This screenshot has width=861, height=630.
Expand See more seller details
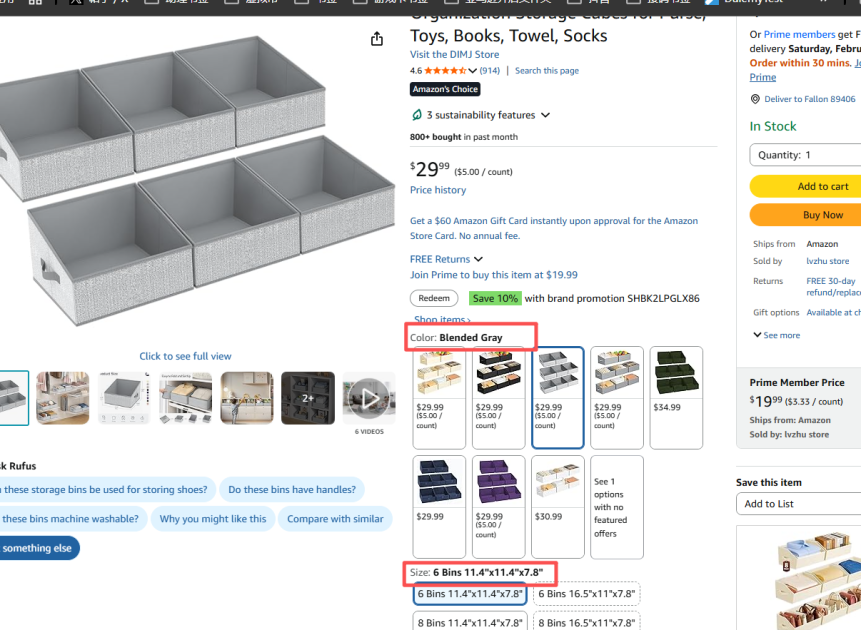pyautogui.click(x=776, y=335)
